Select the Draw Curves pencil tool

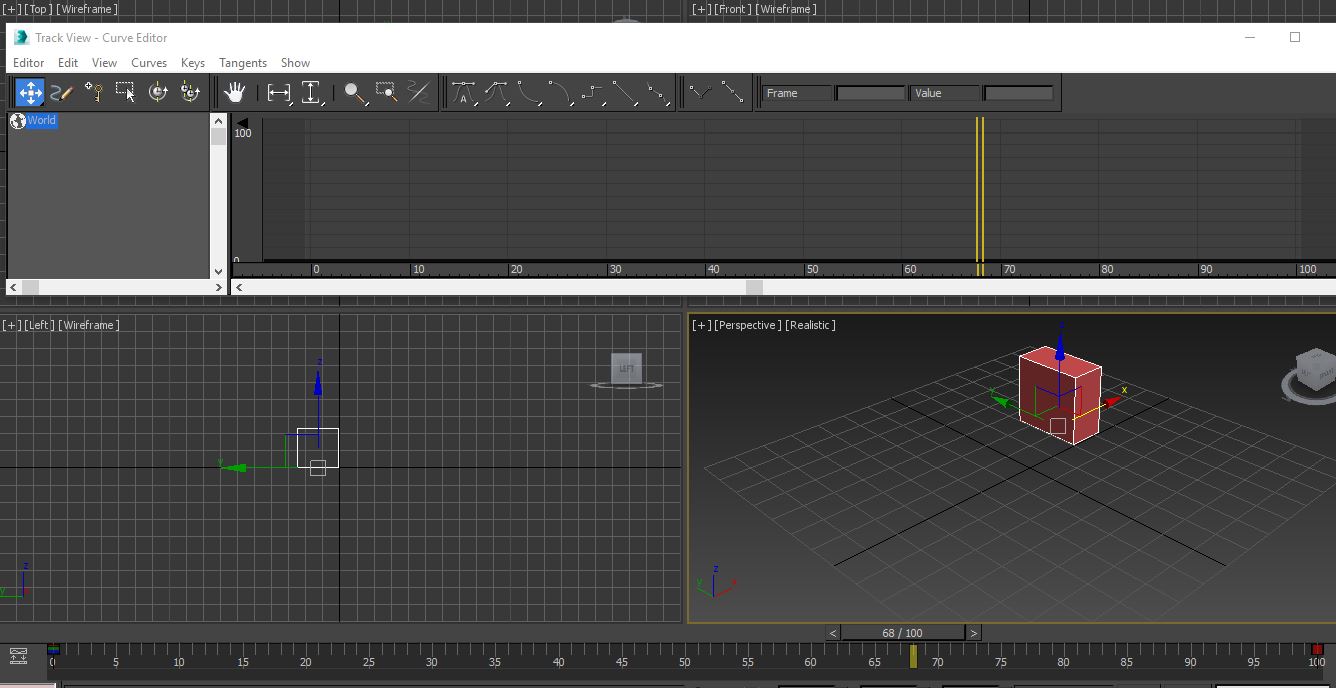point(62,93)
